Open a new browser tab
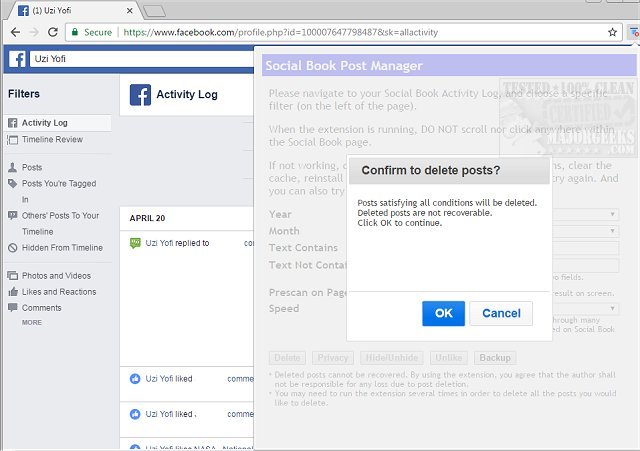Image resolution: width=640 pixels, height=451 pixels. [x=154, y=11]
